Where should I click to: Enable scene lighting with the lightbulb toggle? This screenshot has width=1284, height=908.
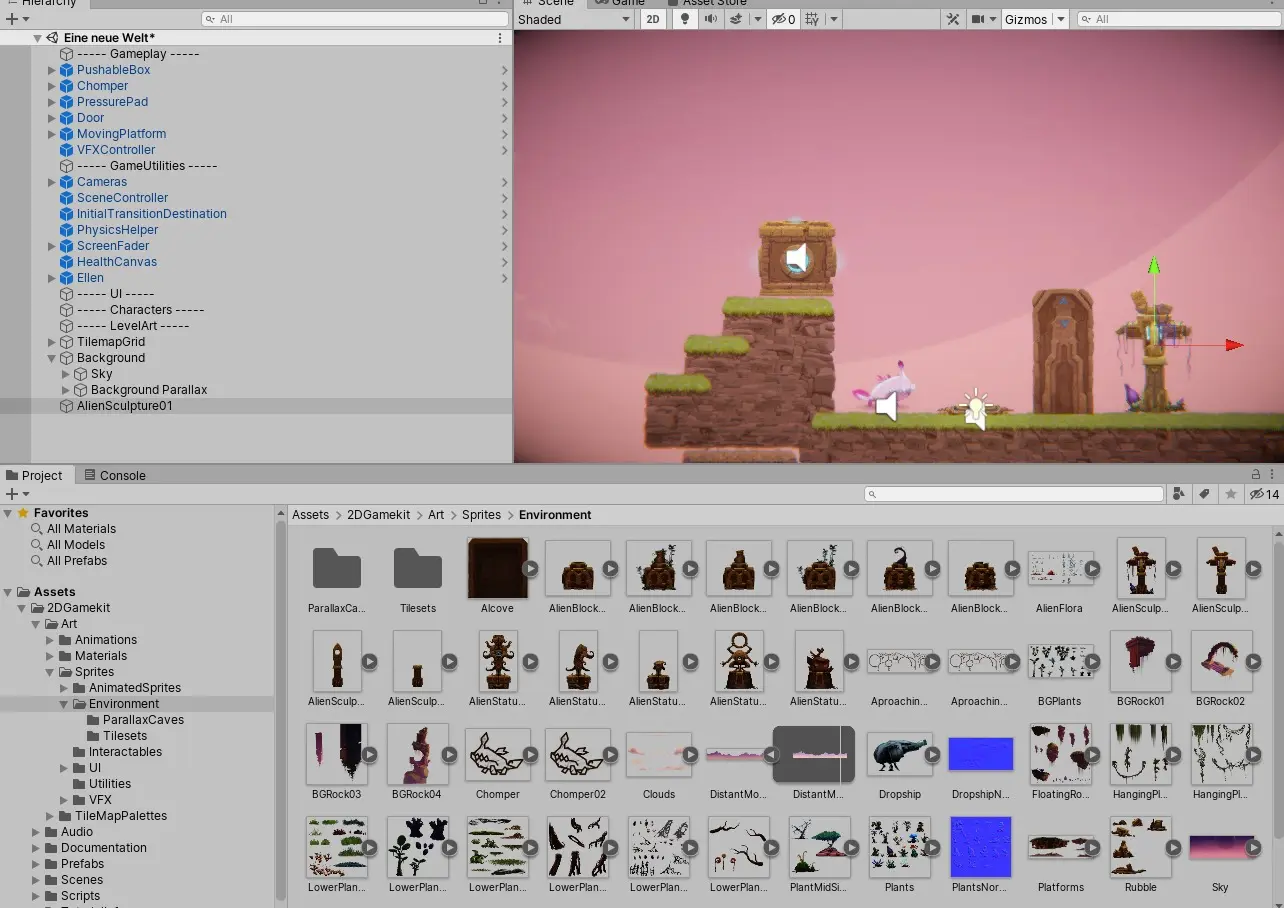pos(685,18)
